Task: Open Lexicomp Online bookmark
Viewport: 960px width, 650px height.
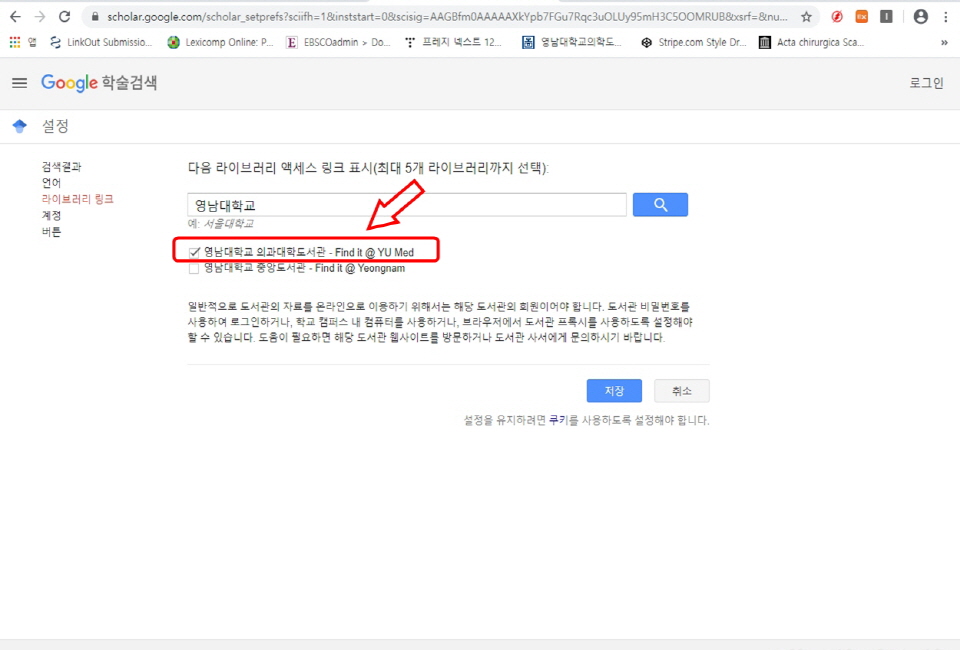Action: [x=220, y=42]
